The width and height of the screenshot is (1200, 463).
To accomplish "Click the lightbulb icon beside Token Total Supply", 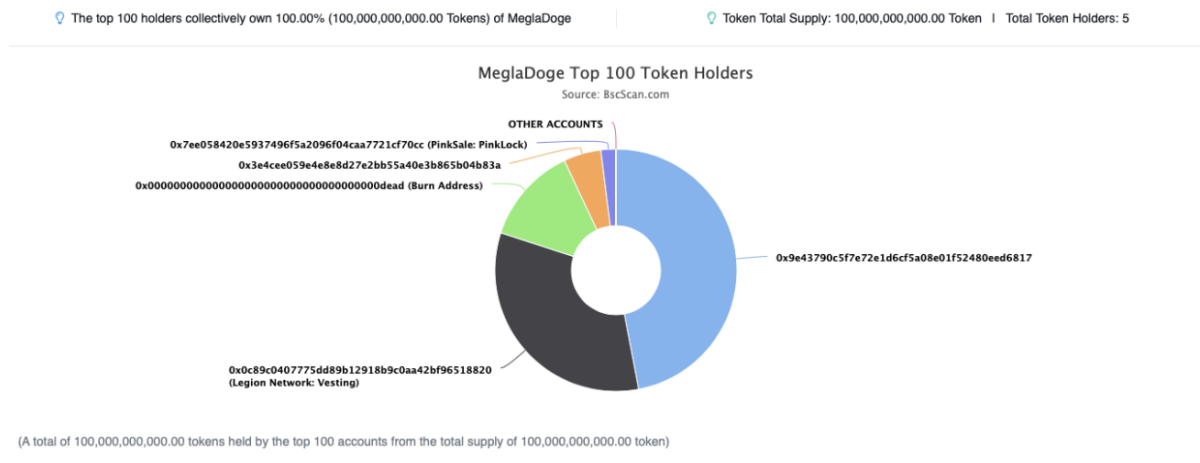I will click(x=712, y=18).
